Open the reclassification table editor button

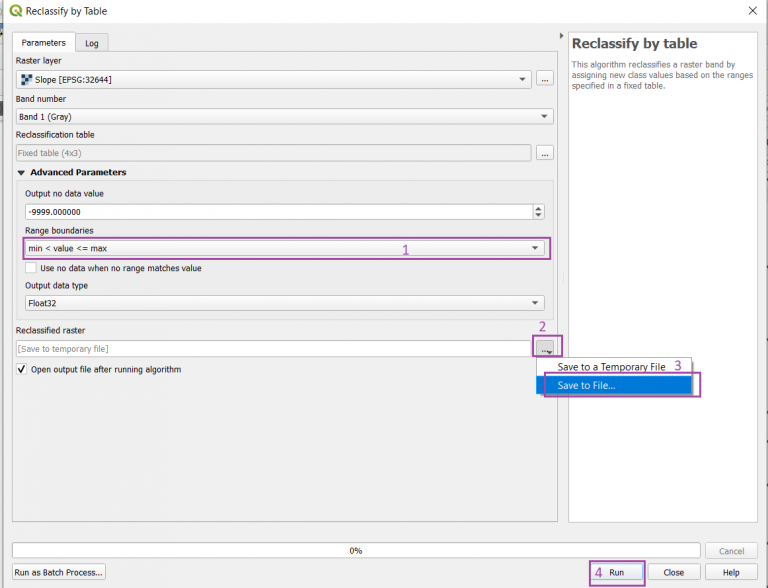click(x=544, y=153)
